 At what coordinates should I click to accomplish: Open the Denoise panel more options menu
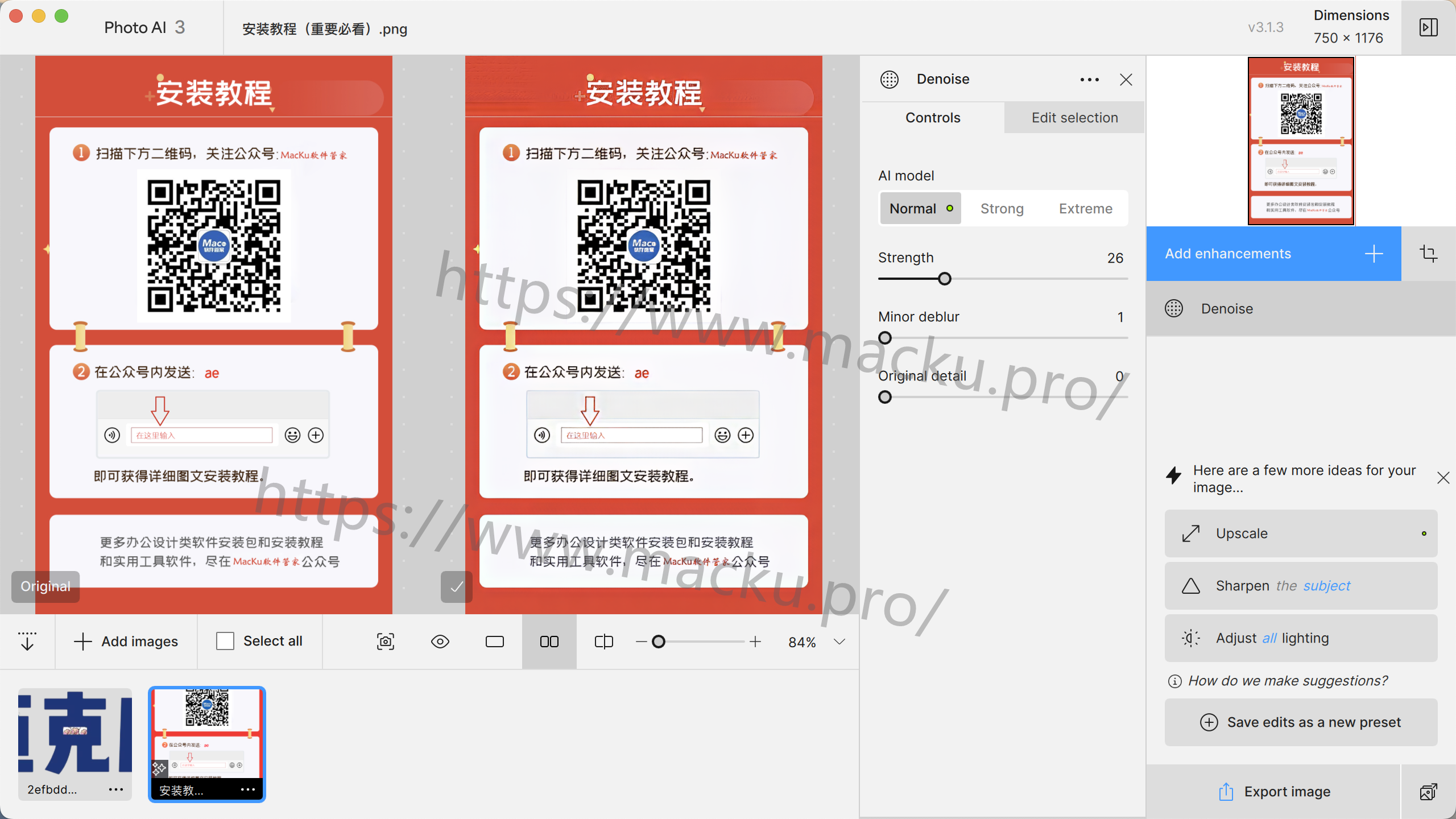(1089, 80)
